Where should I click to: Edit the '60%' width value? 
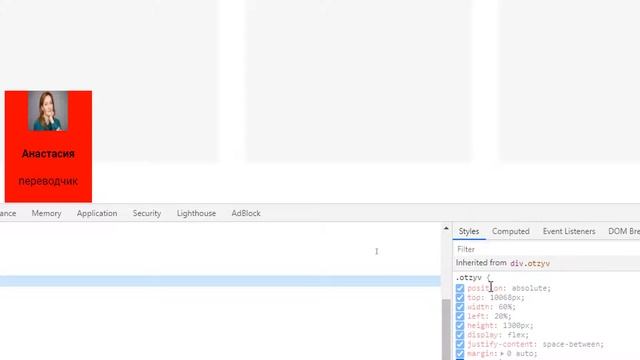(505, 307)
